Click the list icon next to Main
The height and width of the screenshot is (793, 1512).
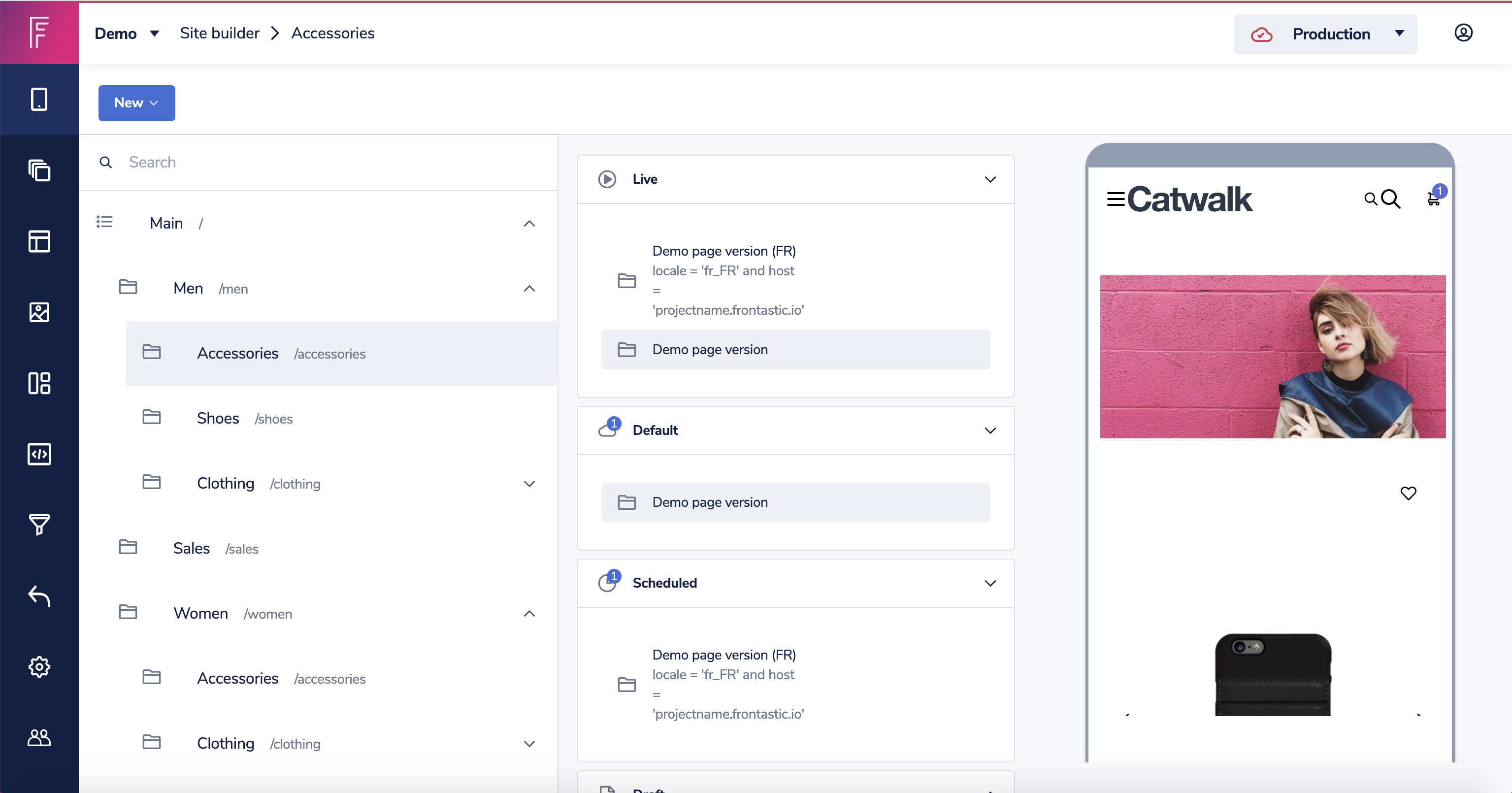(104, 222)
